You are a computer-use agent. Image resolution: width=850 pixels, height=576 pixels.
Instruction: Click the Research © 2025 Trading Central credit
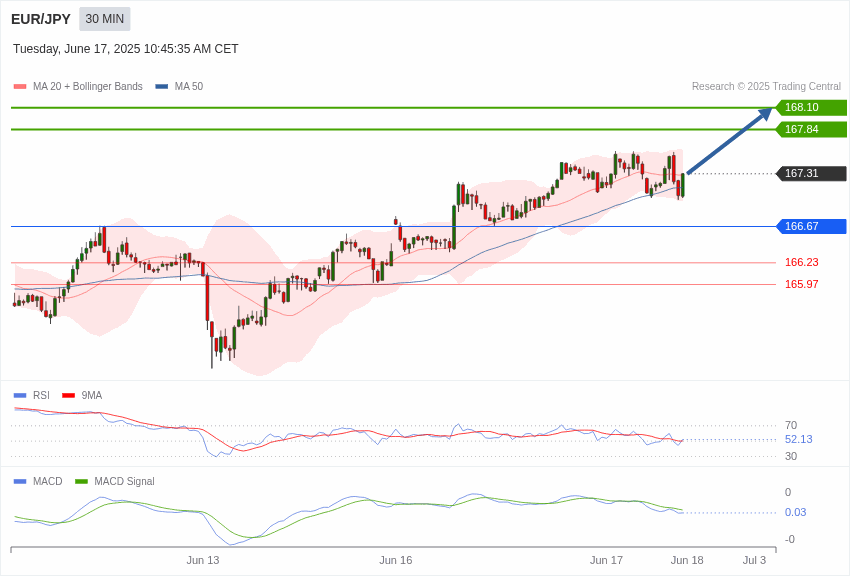click(x=766, y=87)
